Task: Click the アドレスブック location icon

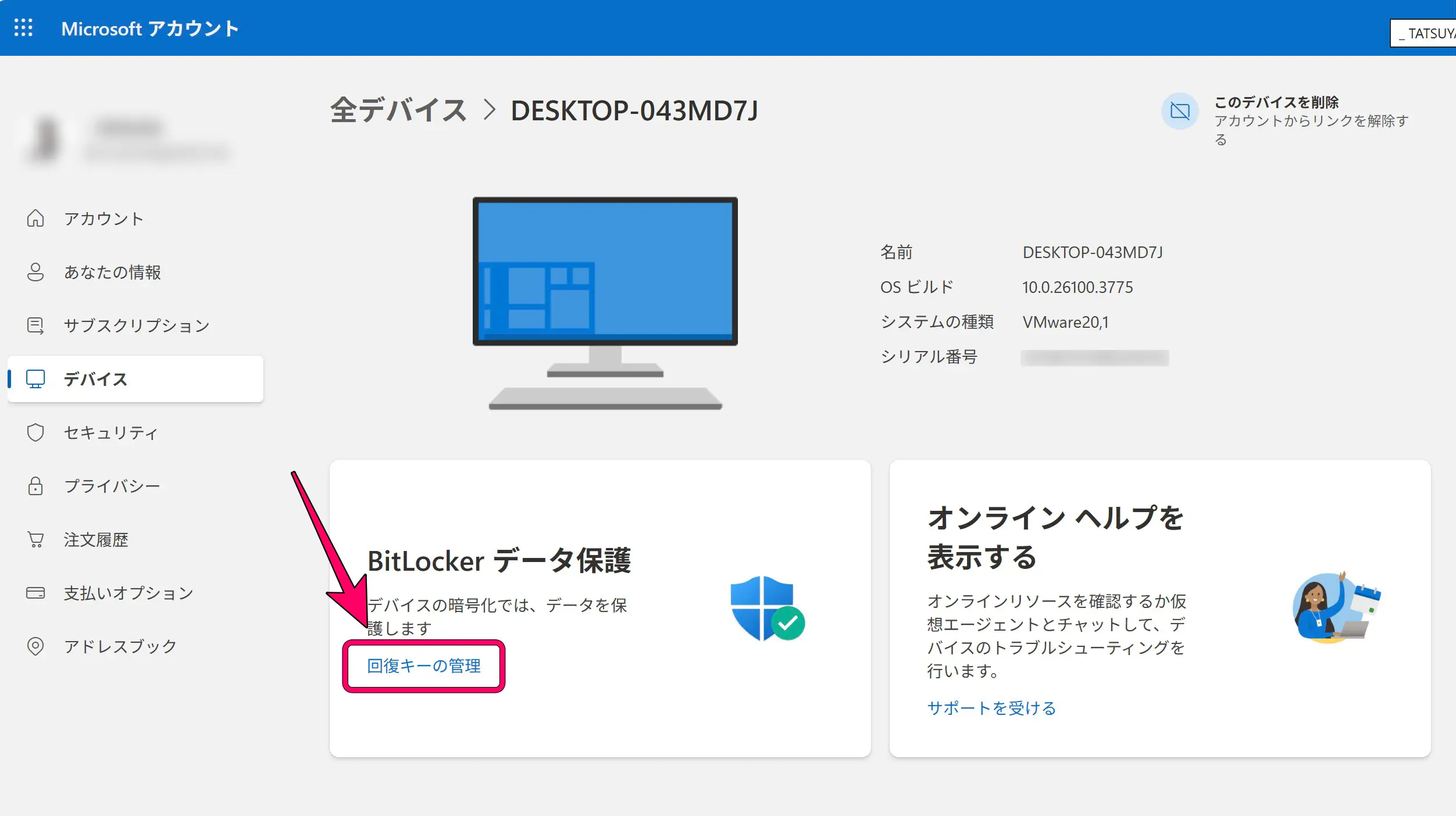Action: click(x=36, y=646)
